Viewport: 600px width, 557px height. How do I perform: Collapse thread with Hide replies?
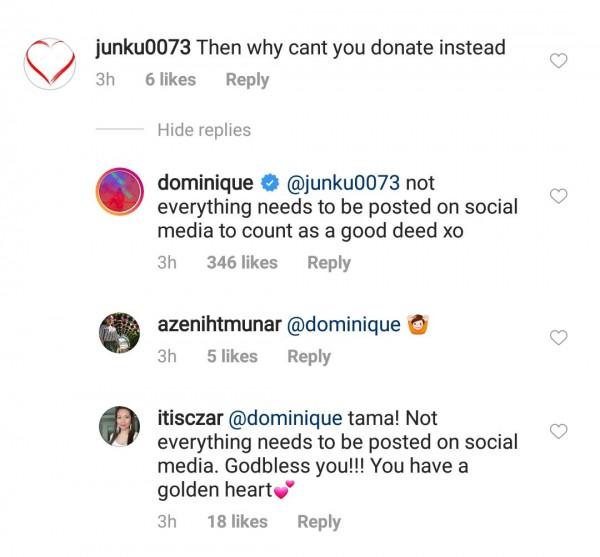click(x=204, y=130)
